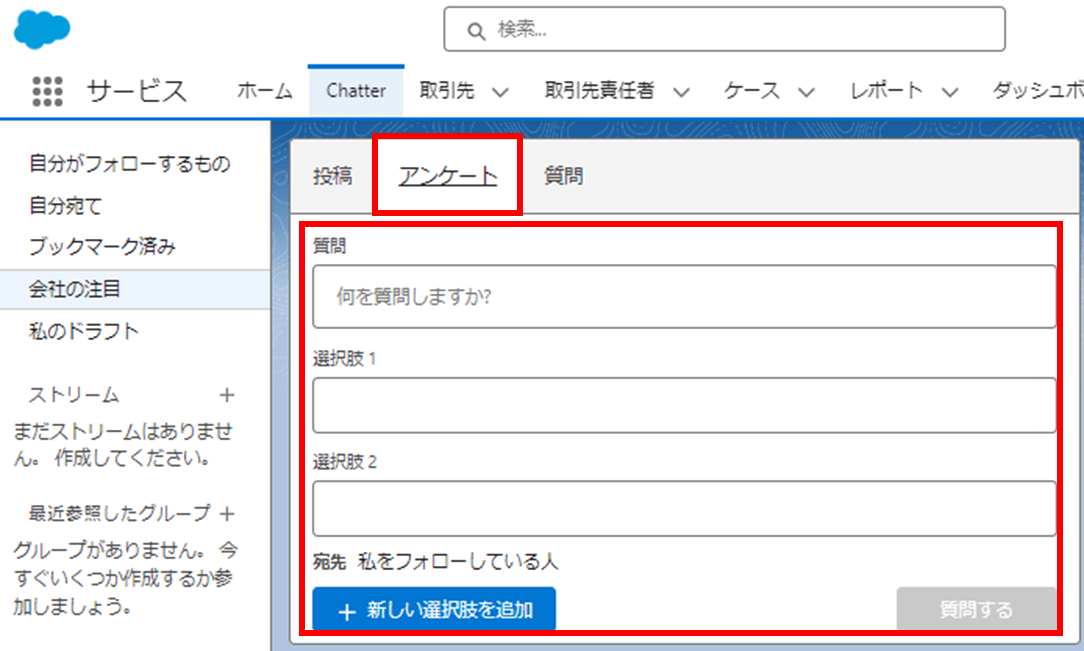1084x651 pixels.
Task: Select ブックマーク済み in the sidebar
Action: (x=104, y=246)
